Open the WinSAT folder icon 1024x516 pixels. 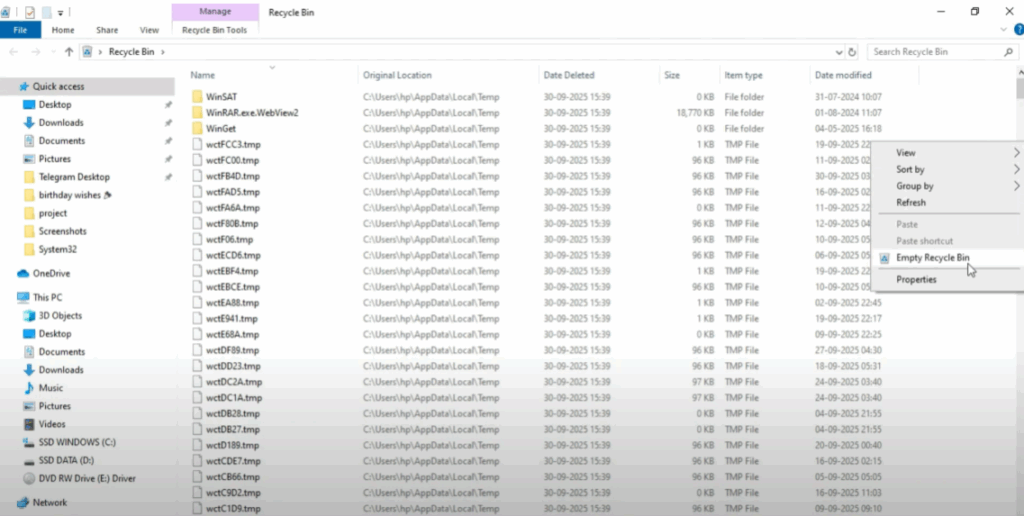[197, 97]
